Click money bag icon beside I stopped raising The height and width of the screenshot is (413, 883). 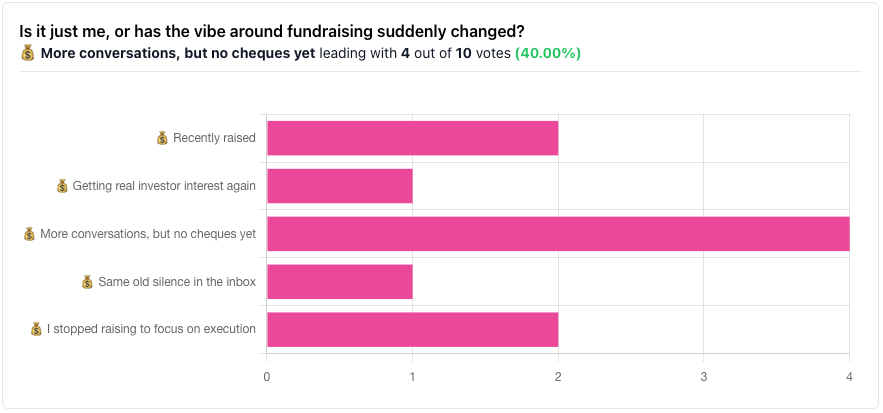tap(36, 329)
